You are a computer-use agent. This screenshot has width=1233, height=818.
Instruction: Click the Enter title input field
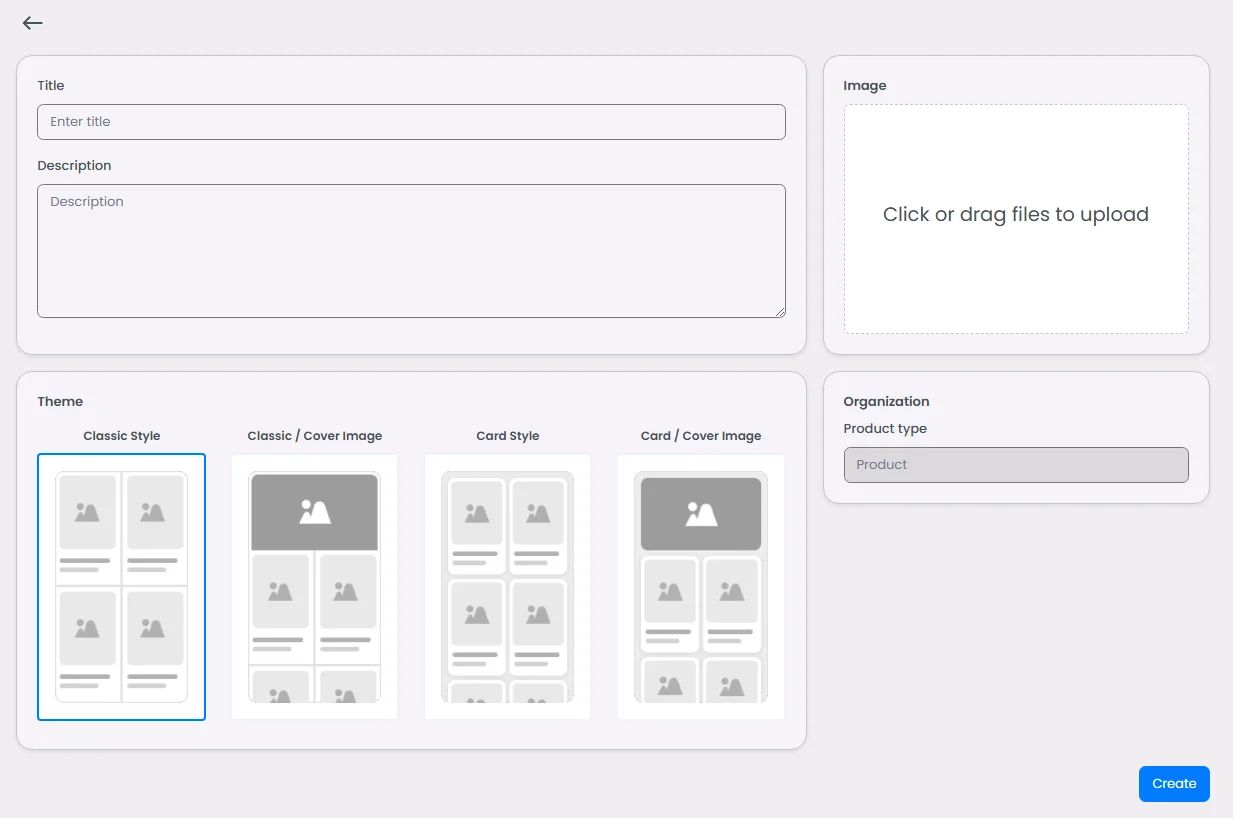coord(411,122)
